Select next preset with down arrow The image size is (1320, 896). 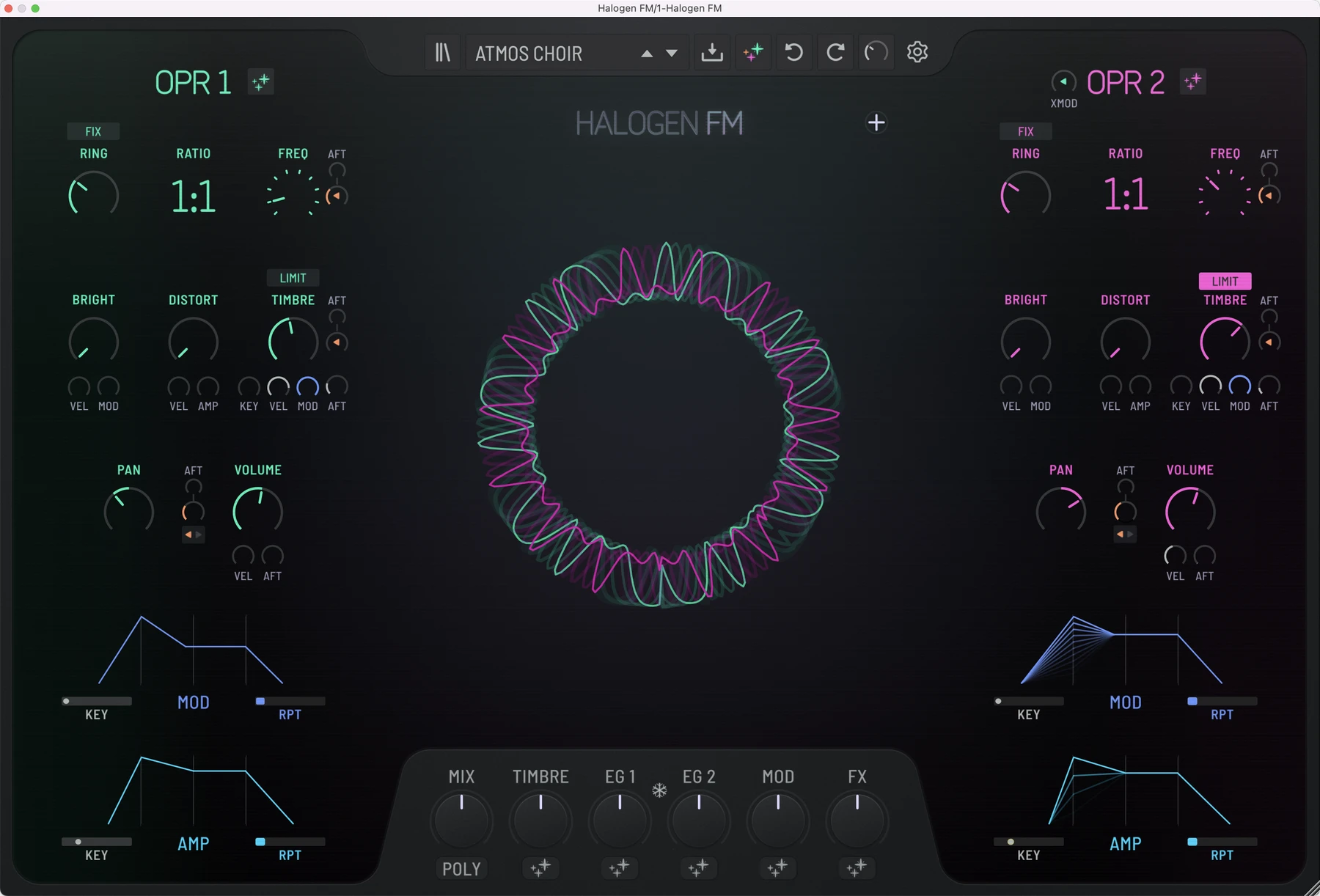tap(672, 54)
